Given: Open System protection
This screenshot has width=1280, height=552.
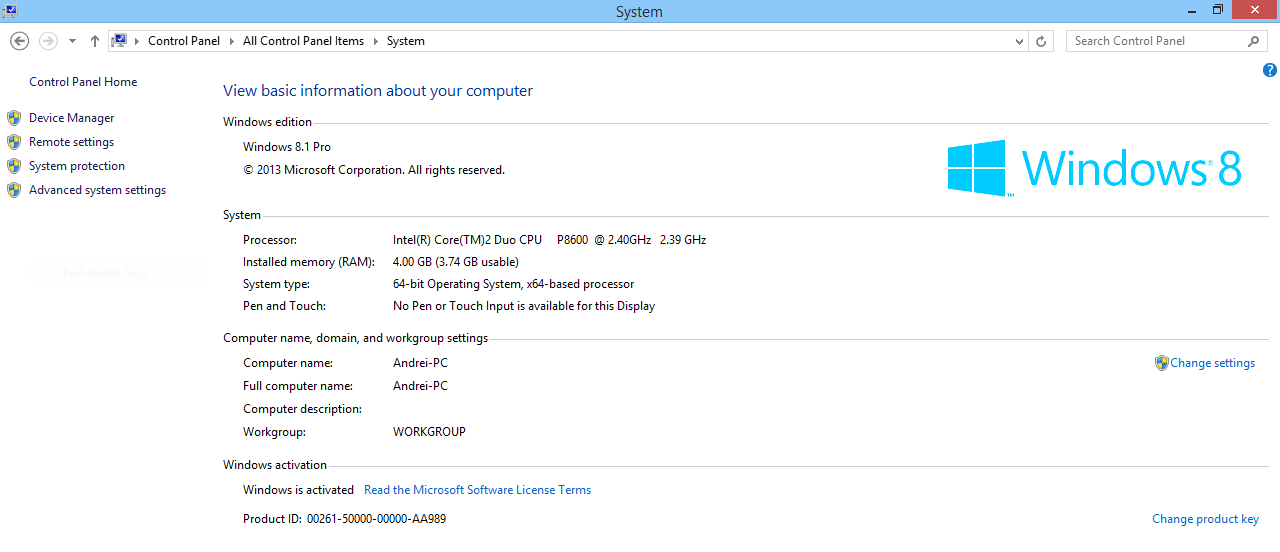Looking at the screenshot, I should click(x=77, y=166).
